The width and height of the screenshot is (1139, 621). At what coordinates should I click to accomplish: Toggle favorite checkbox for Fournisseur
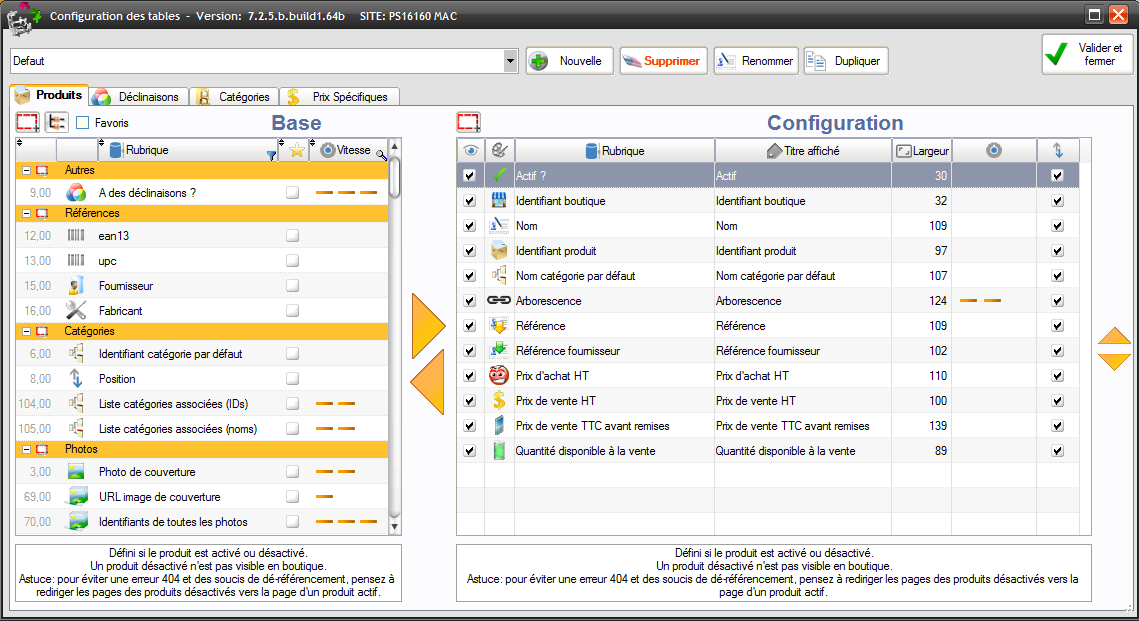(292, 285)
